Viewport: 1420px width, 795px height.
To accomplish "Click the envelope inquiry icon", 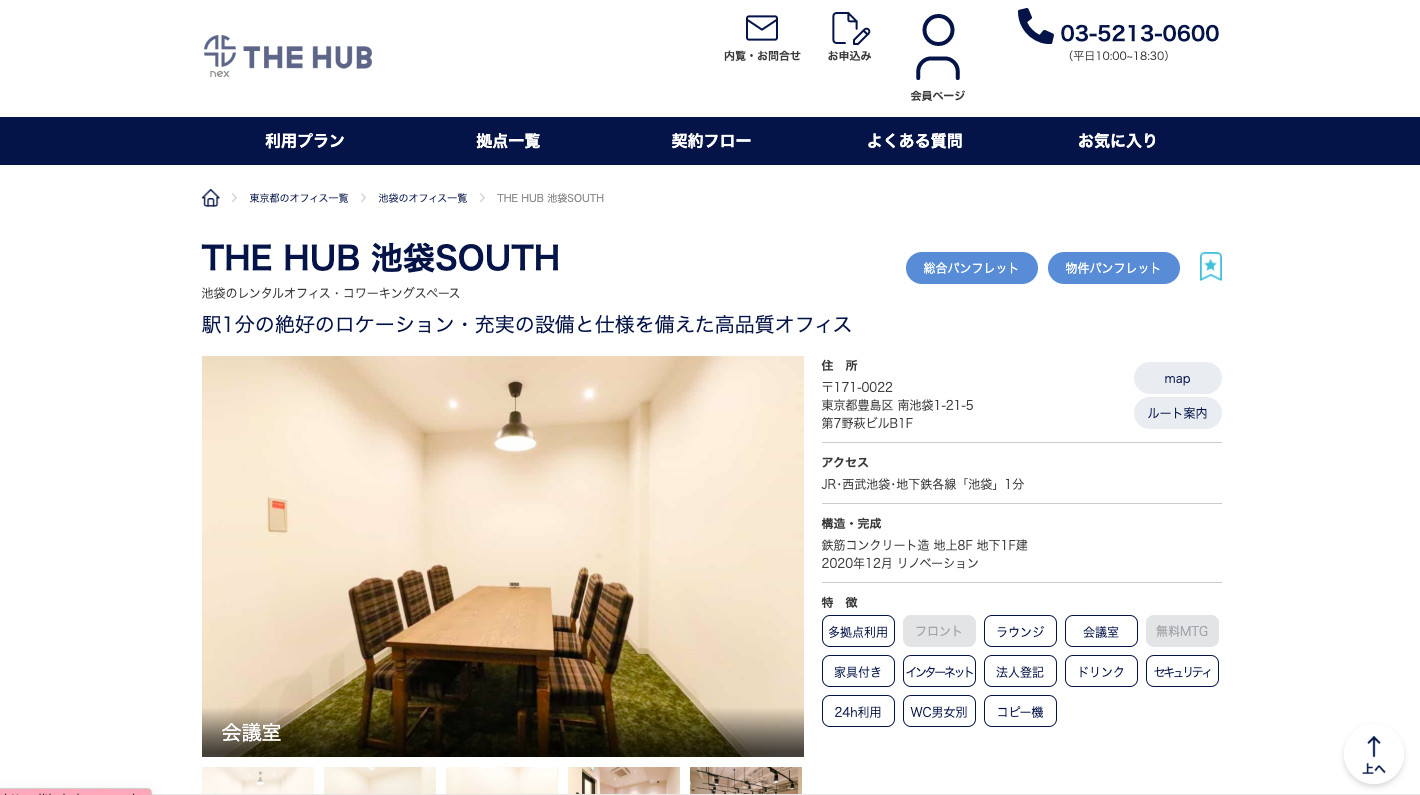I will (x=762, y=28).
